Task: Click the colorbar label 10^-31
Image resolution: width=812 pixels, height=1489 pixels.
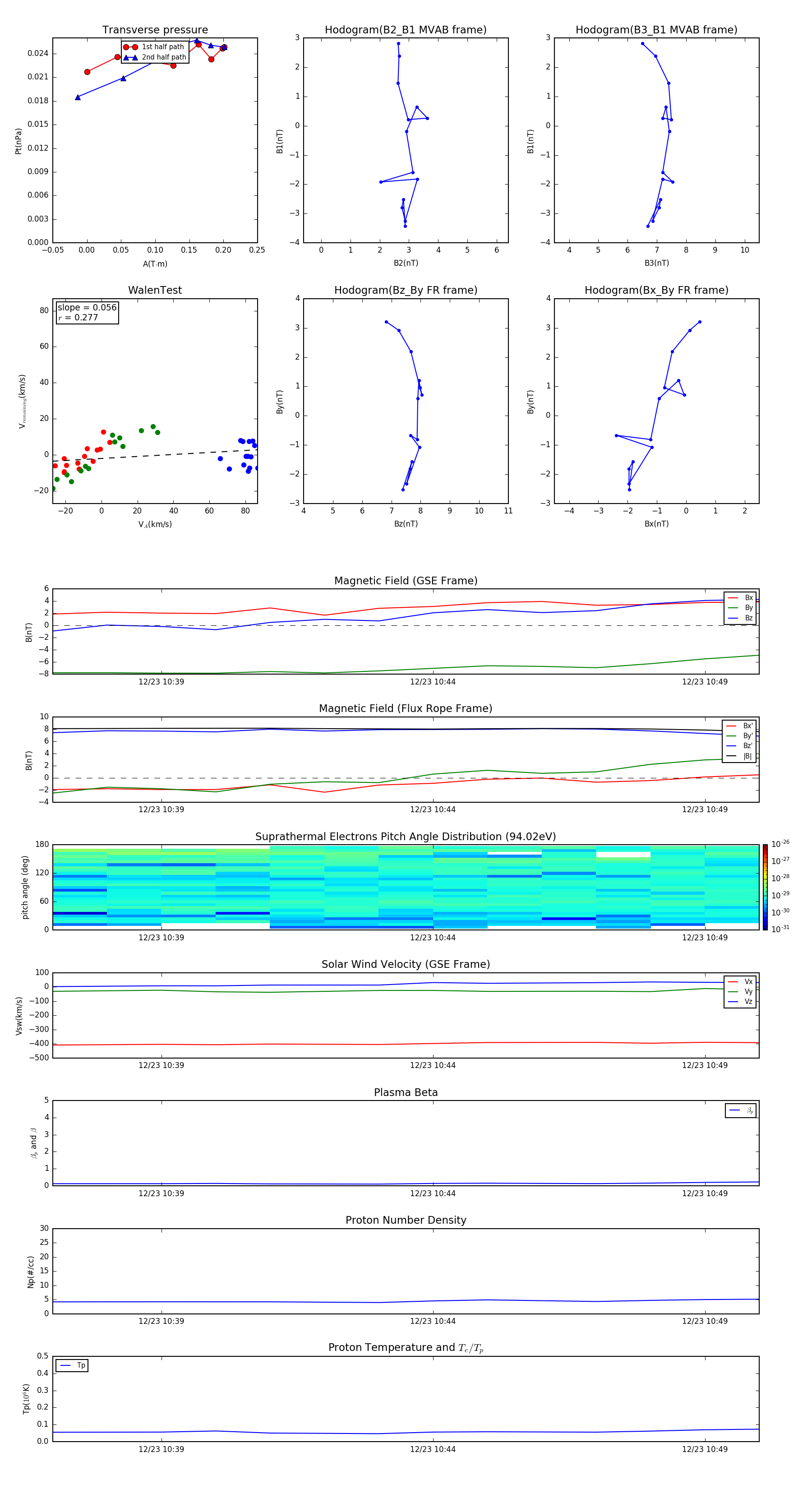Action: click(780, 929)
